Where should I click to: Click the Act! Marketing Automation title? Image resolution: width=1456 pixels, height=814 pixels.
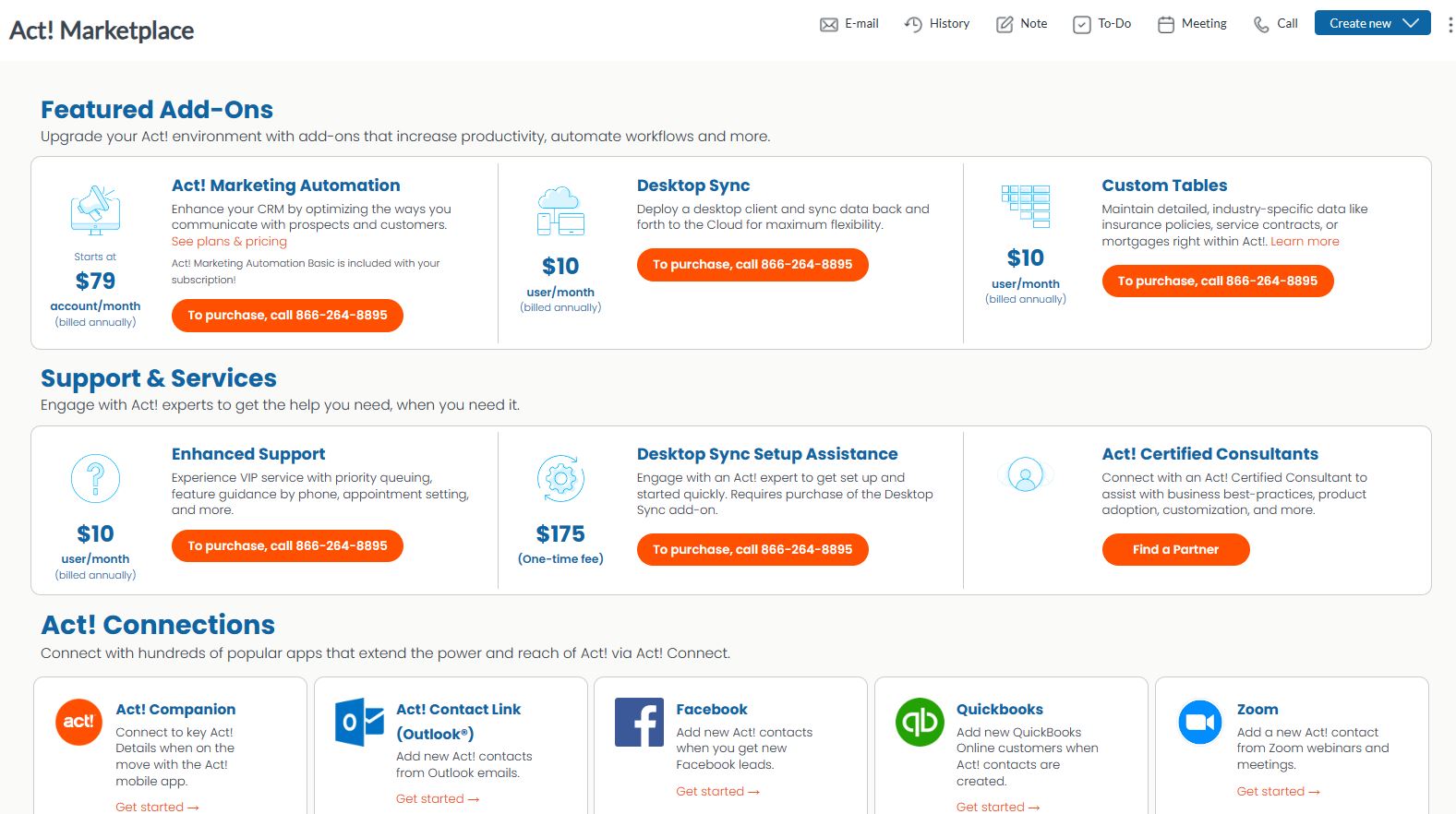click(x=286, y=186)
